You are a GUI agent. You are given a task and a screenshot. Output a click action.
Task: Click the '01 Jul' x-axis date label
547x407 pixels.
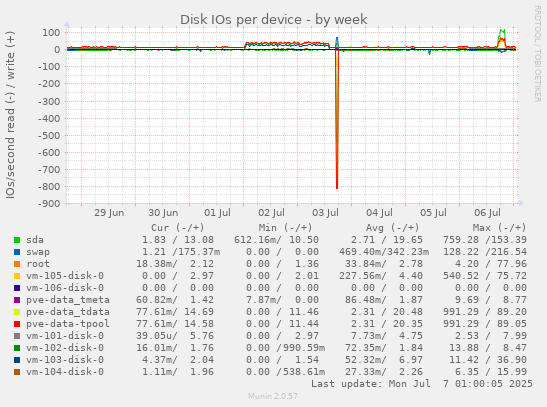click(x=217, y=213)
